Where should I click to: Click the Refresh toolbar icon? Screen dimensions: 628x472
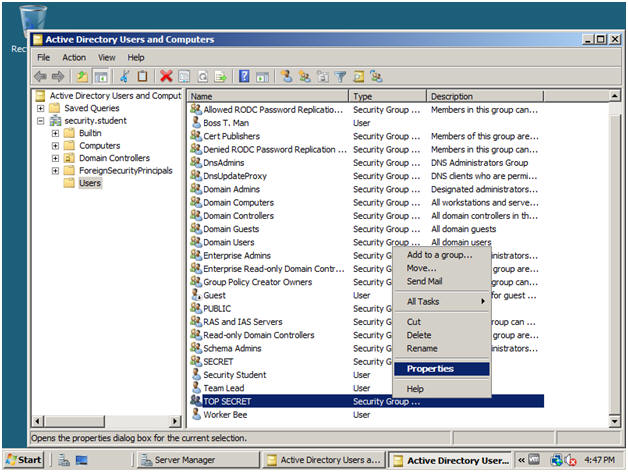[x=203, y=76]
